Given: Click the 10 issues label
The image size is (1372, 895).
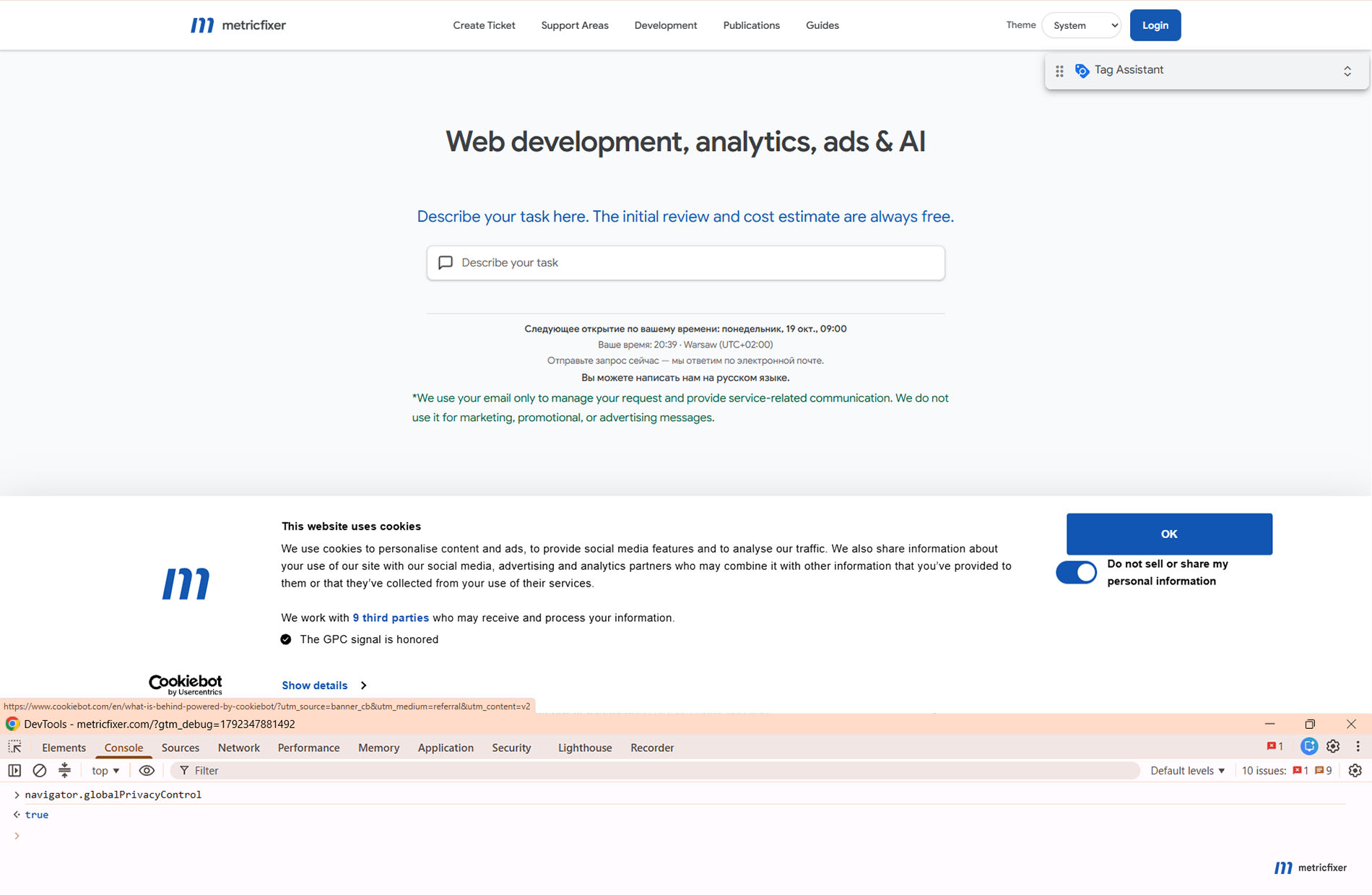Looking at the screenshot, I should (x=1264, y=771).
